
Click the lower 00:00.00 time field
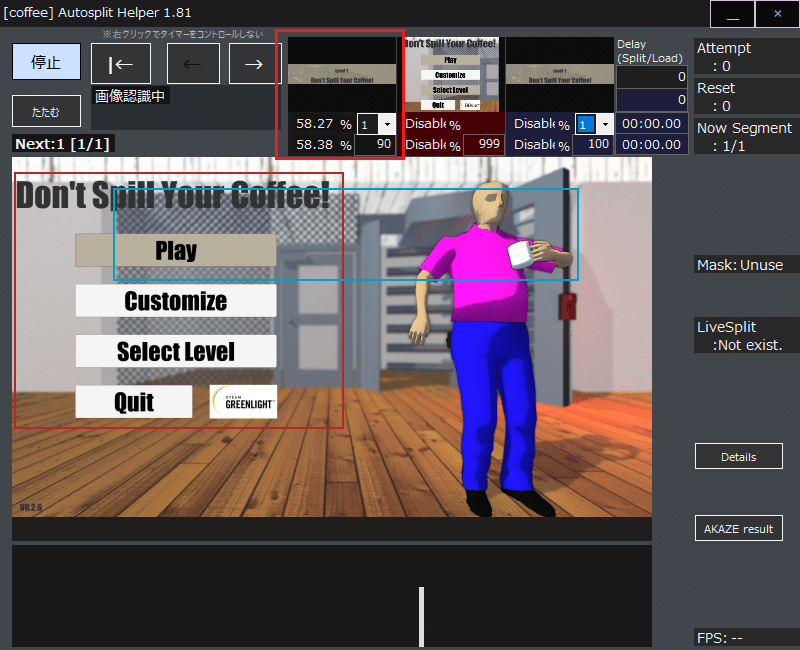pos(652,145)
